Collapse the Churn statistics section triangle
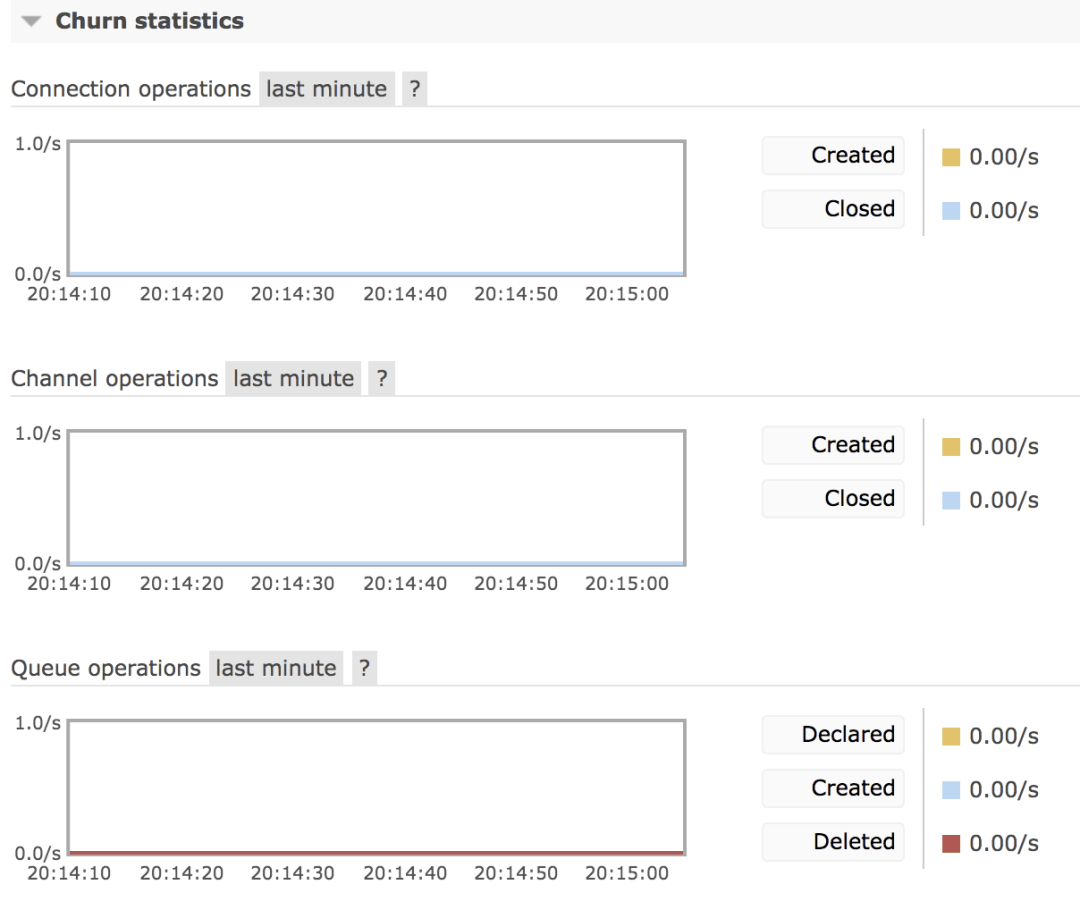1080x910 pixels. point(31,21)
